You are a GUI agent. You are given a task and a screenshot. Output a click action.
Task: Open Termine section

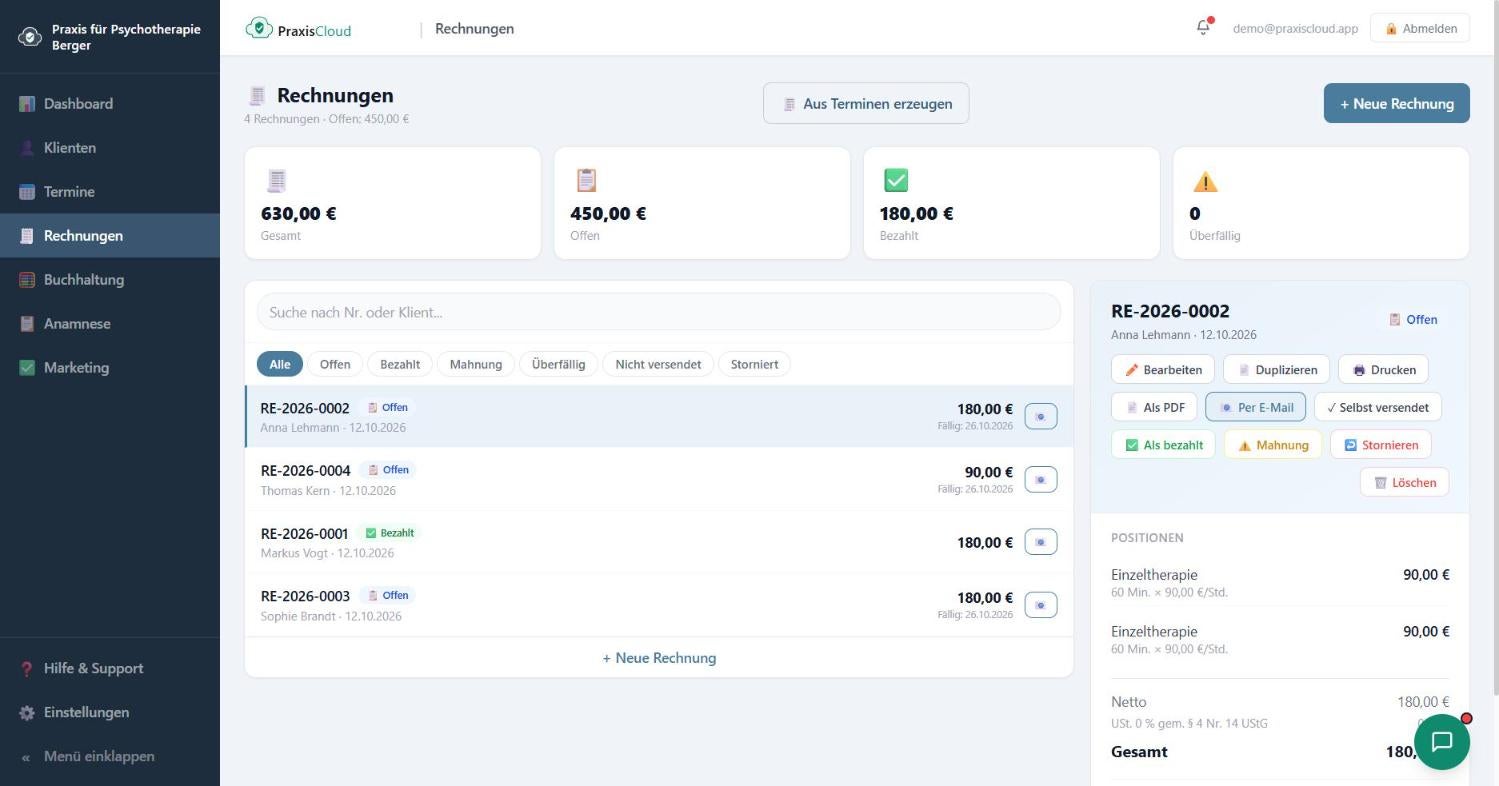click(x=110, y=192)
